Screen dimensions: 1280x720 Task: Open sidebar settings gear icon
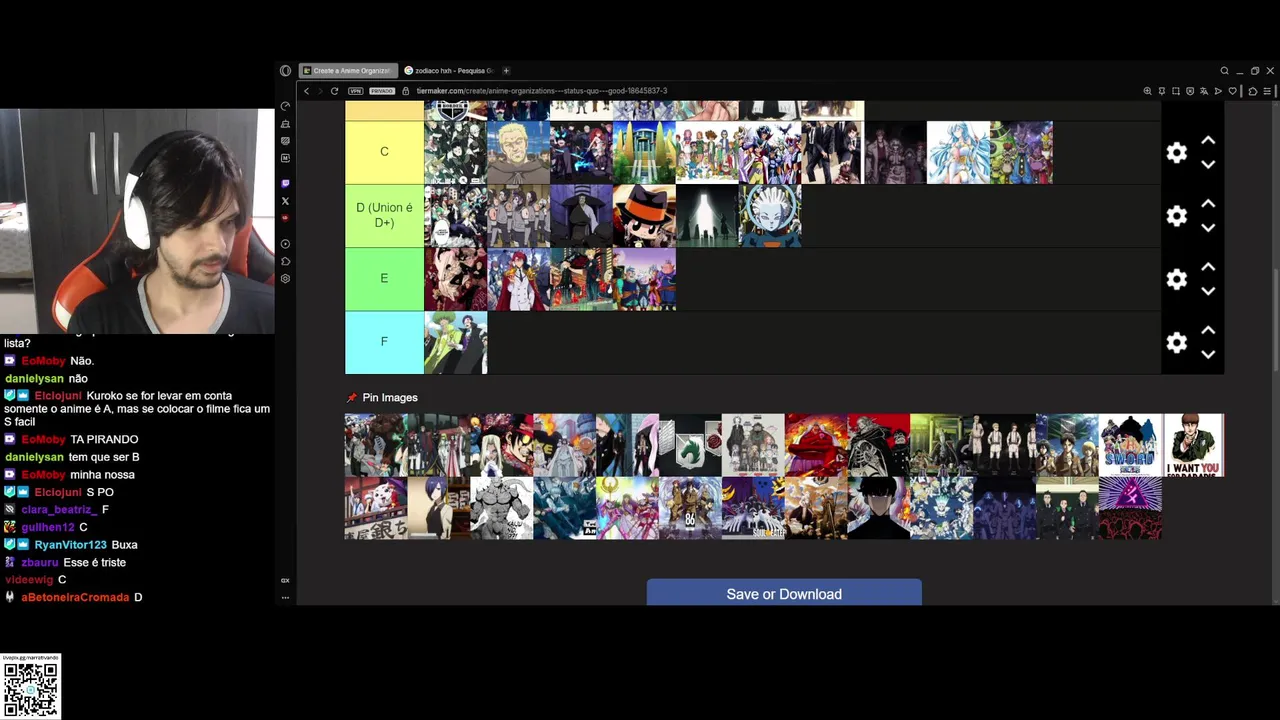click(285, 279)
